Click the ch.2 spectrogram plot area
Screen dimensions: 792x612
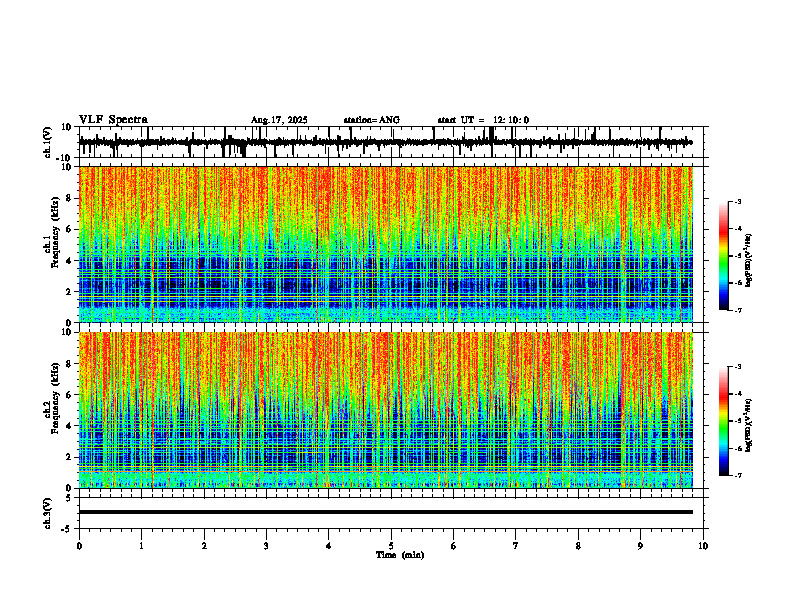(386, 410)
